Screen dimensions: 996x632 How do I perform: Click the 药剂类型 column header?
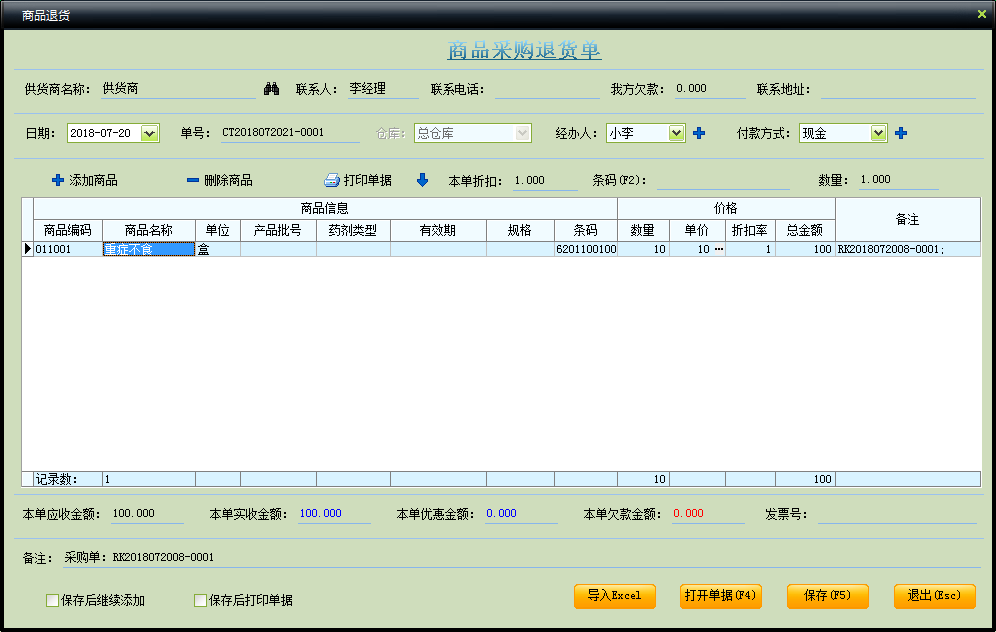[353, 230]
